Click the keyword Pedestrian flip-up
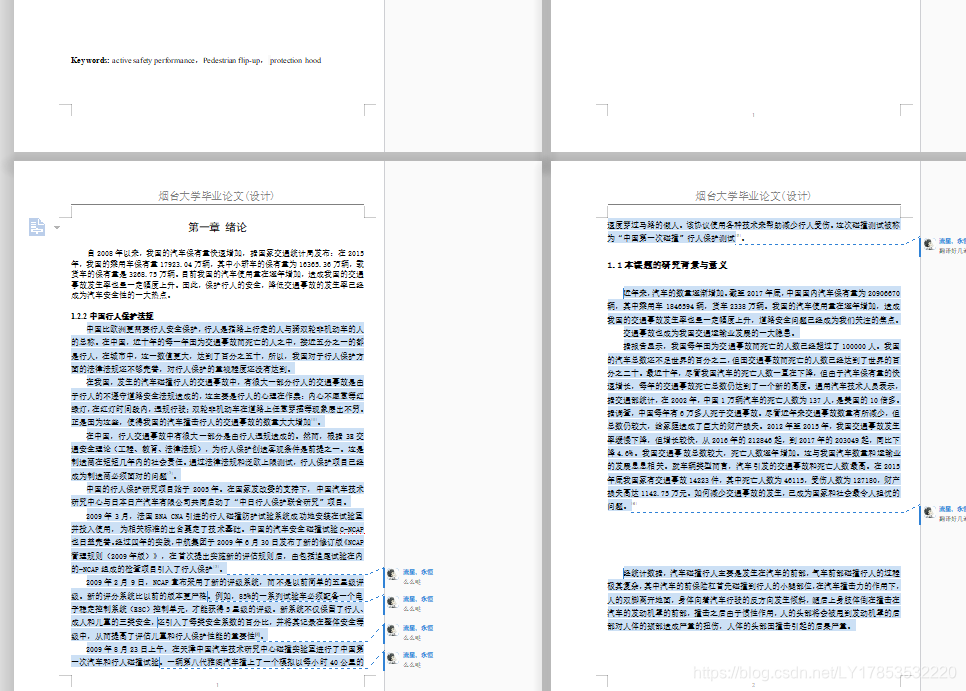This screenshot has width=966, height=691. tap(231, 60)
